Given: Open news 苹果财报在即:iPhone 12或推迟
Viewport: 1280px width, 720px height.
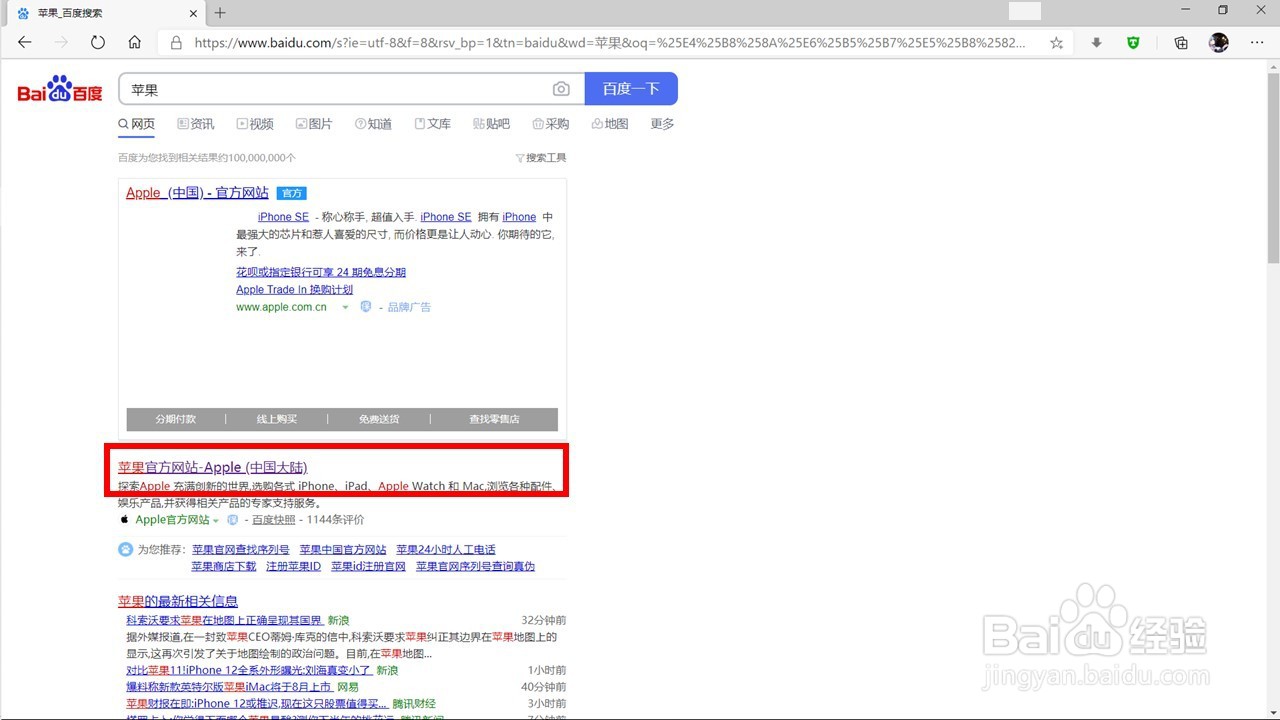Looking at the screenshot, I should click(x=256, y=704).
